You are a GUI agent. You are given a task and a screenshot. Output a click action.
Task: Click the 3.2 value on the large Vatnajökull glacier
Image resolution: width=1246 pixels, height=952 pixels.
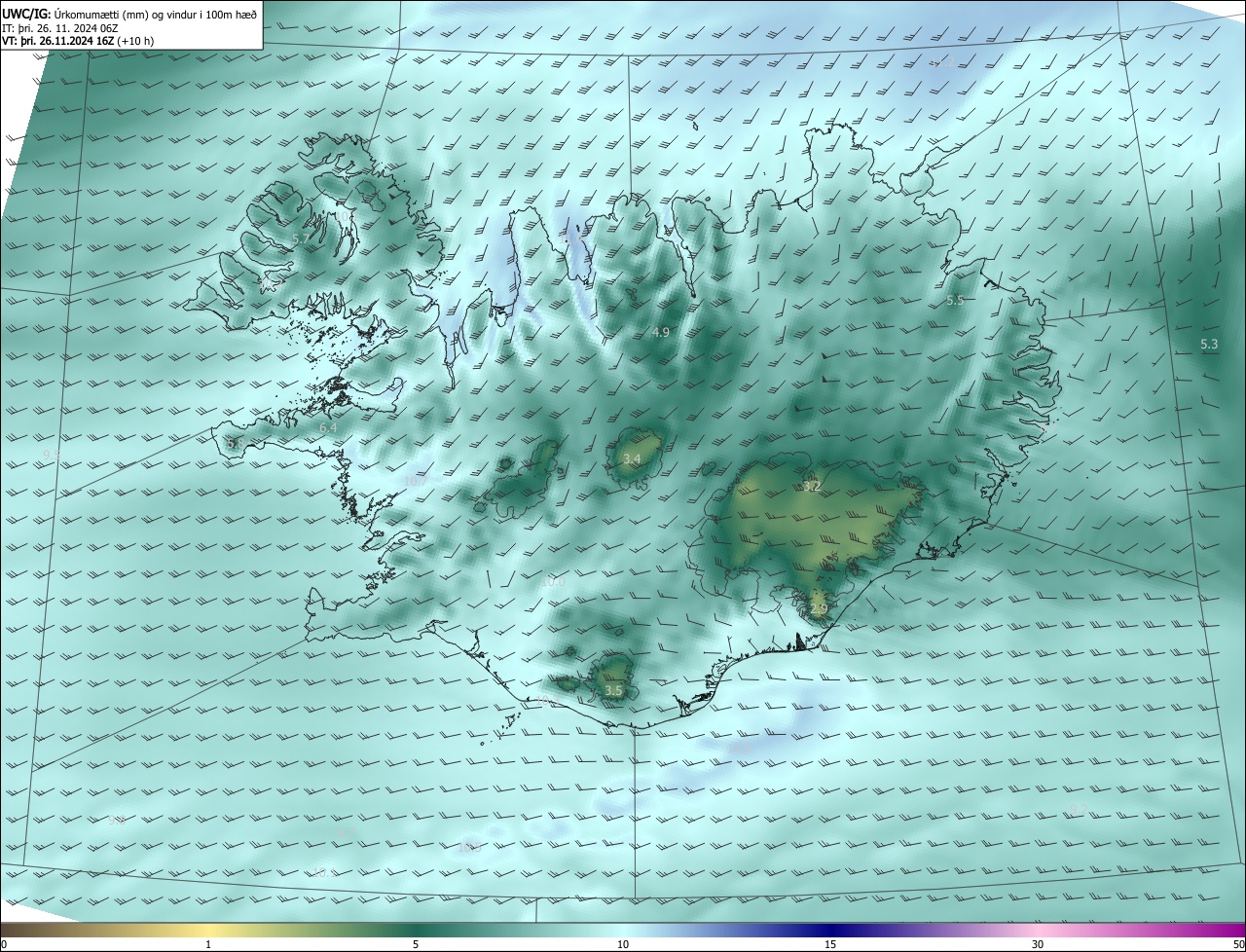pyautogui.click(x=812, y=486)
